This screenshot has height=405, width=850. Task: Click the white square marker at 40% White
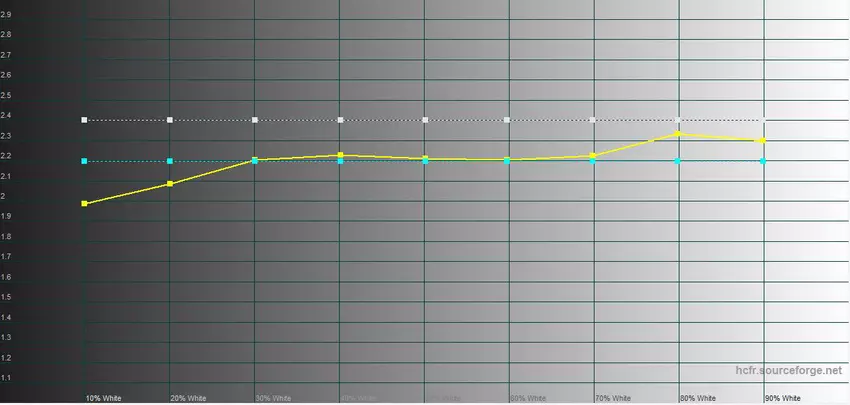[x=340, y=120]
